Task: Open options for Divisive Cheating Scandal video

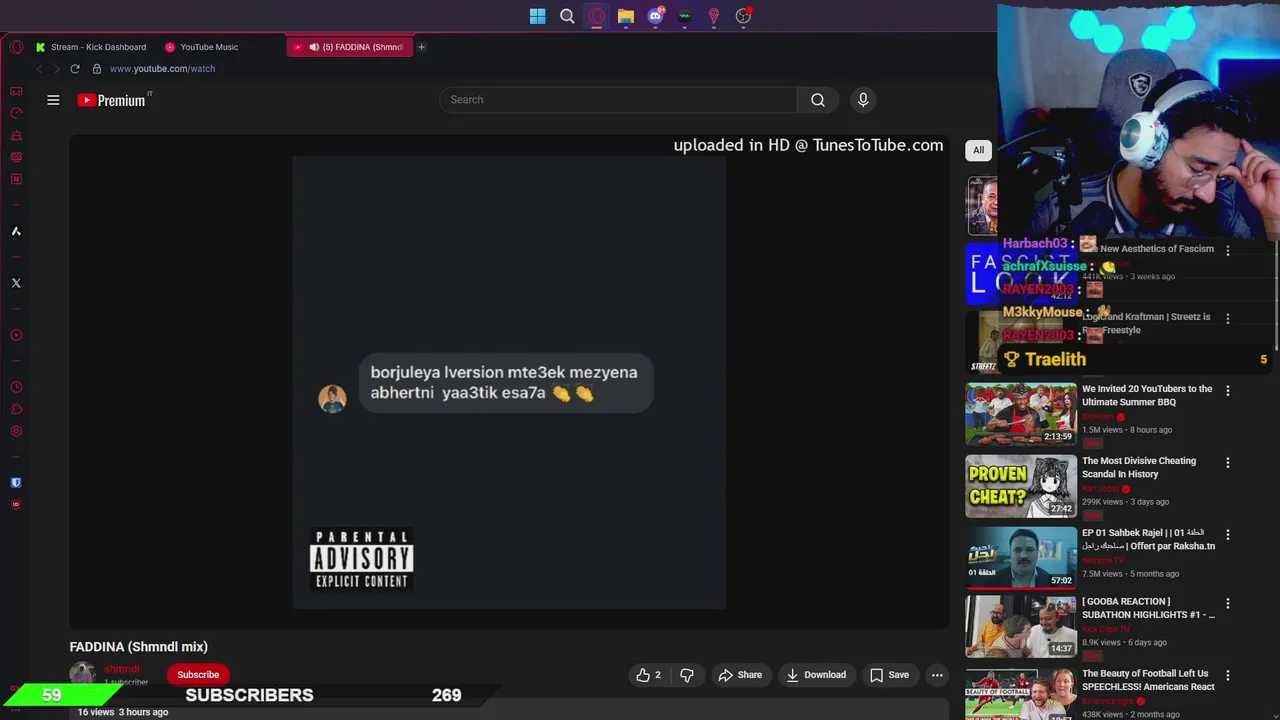Action: coord(1228,463)
